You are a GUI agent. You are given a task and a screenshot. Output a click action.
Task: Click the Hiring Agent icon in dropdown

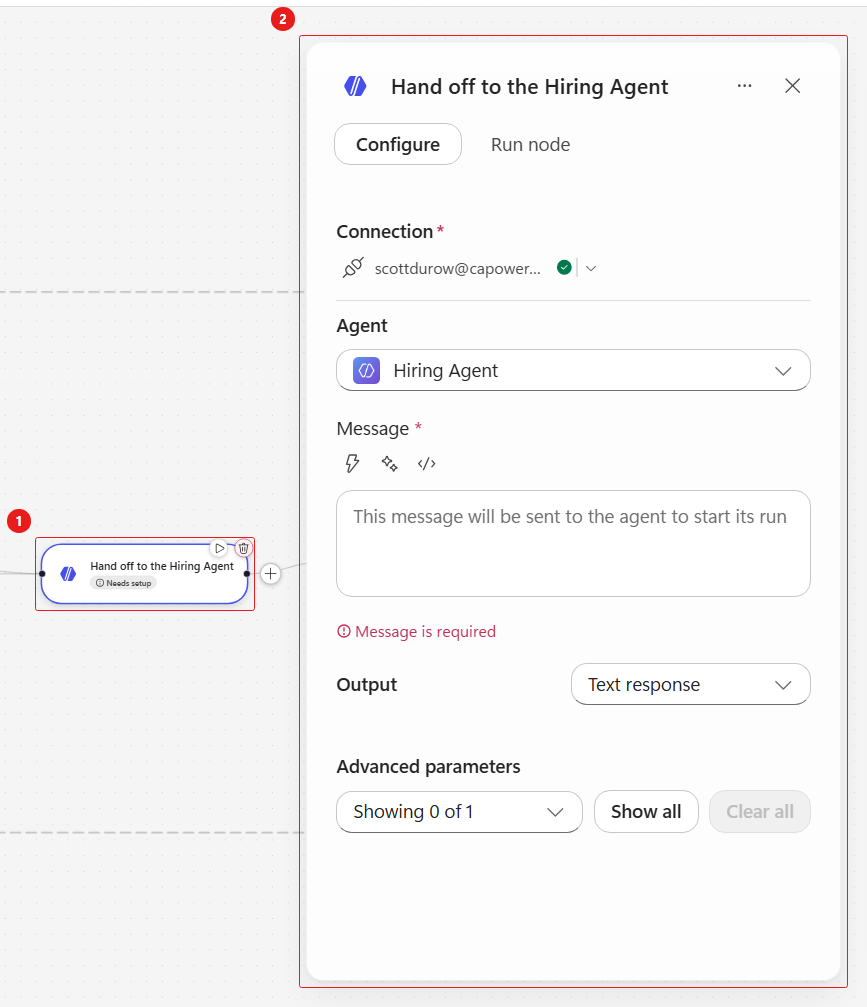pyautogui.click(x=366, y=371)
